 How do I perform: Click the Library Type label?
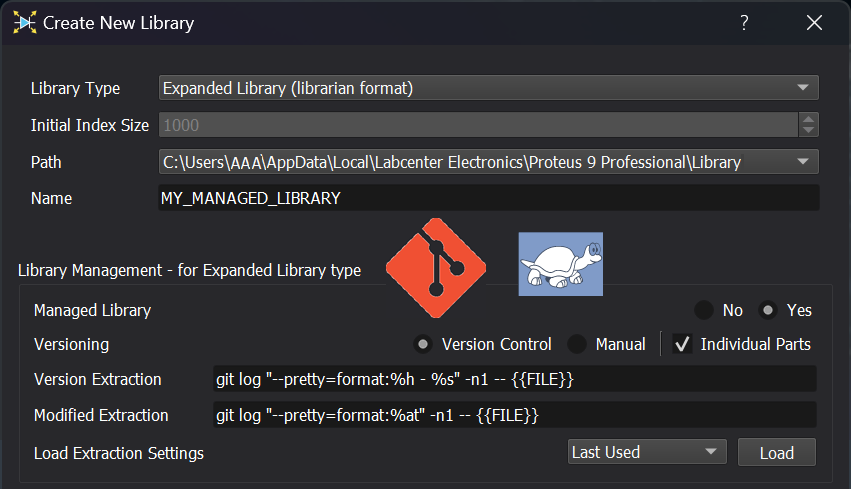(x=75, y=88)
